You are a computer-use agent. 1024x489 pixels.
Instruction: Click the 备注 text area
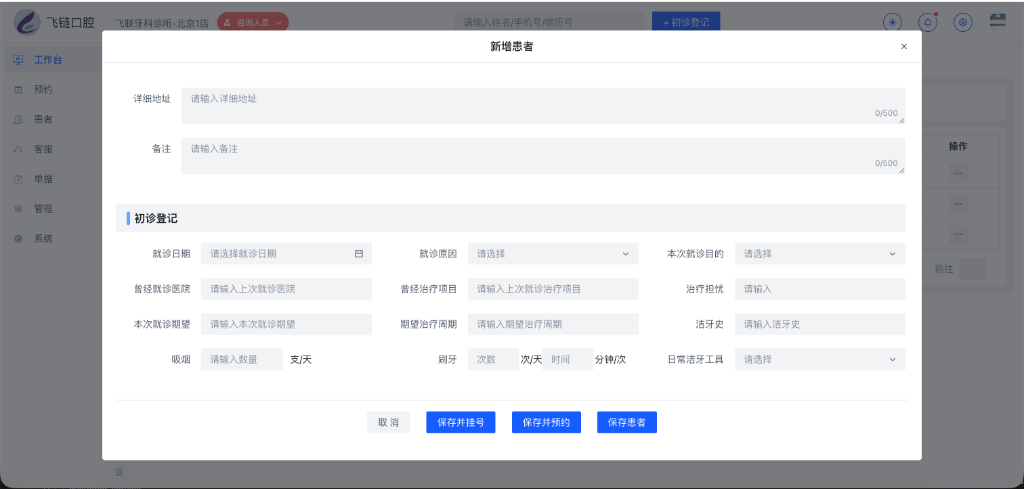coord(543,156)
